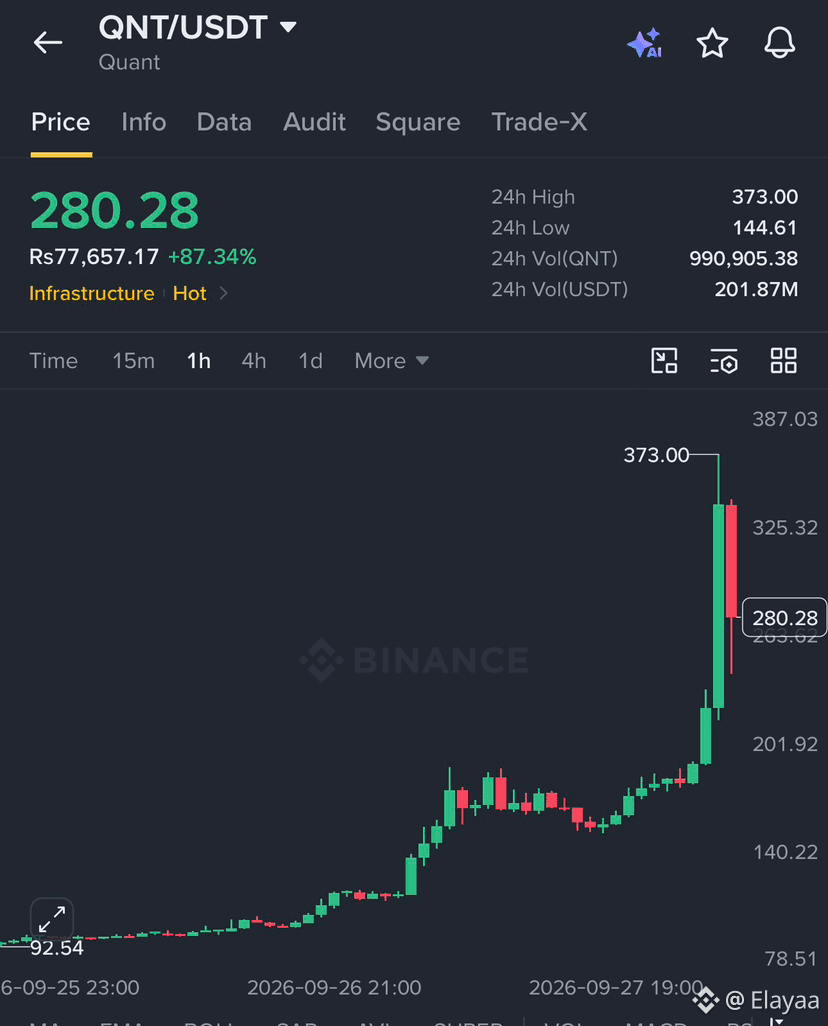Click the Binance logo beside Elayaa
Viewport: 828px width, 1026px height.
[706, 1000]
